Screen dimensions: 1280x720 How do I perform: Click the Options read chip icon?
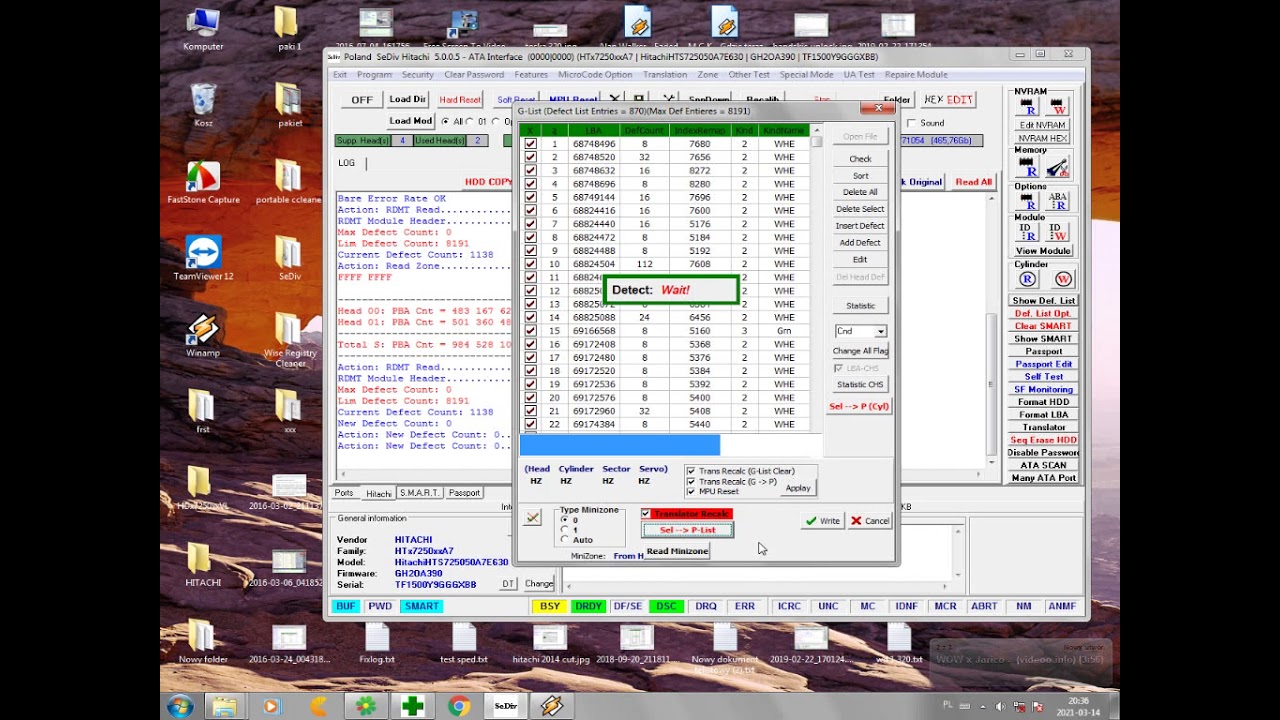[1029, 201]
